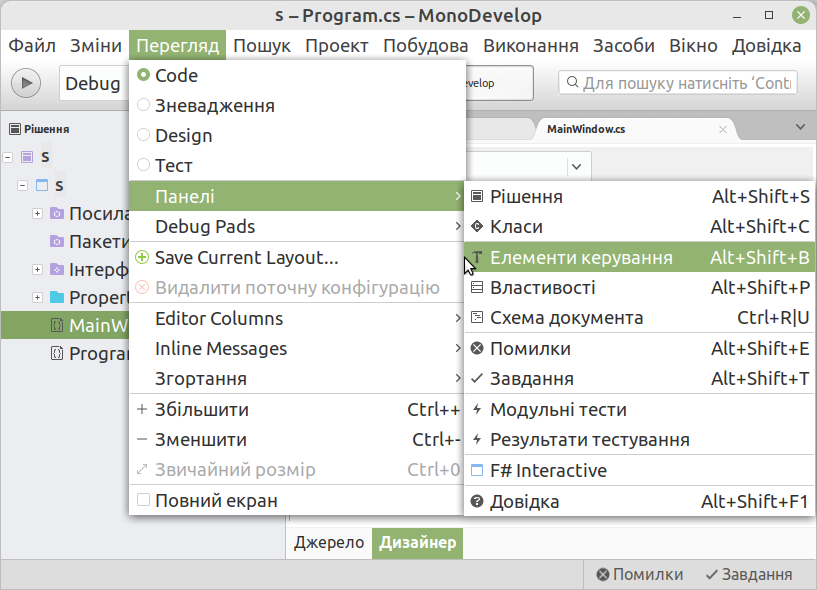
Task: Collapse the project s node
Action: [x=22, y=185]
